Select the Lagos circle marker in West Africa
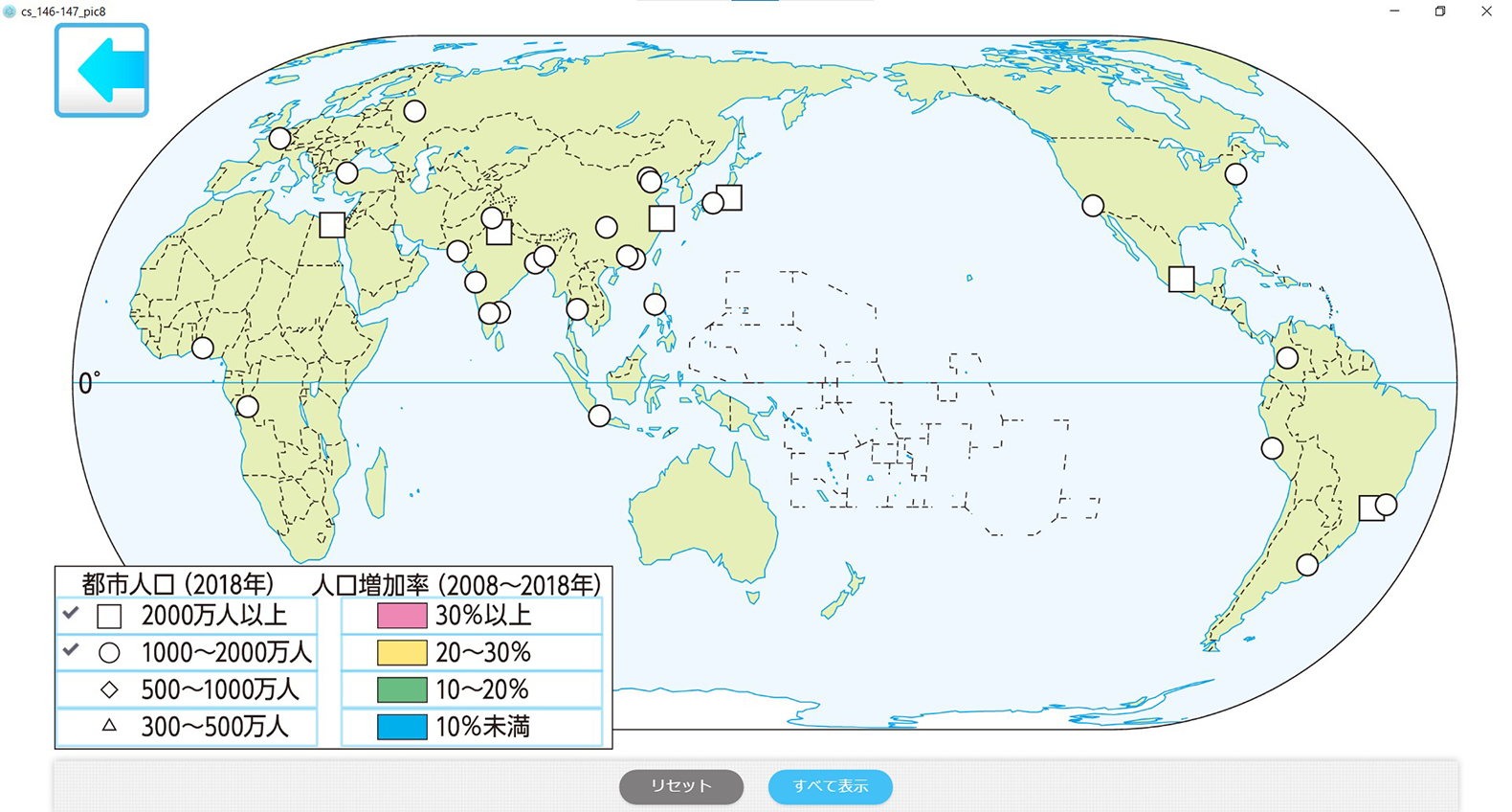The image size is (1512, 812). point(203,349)
